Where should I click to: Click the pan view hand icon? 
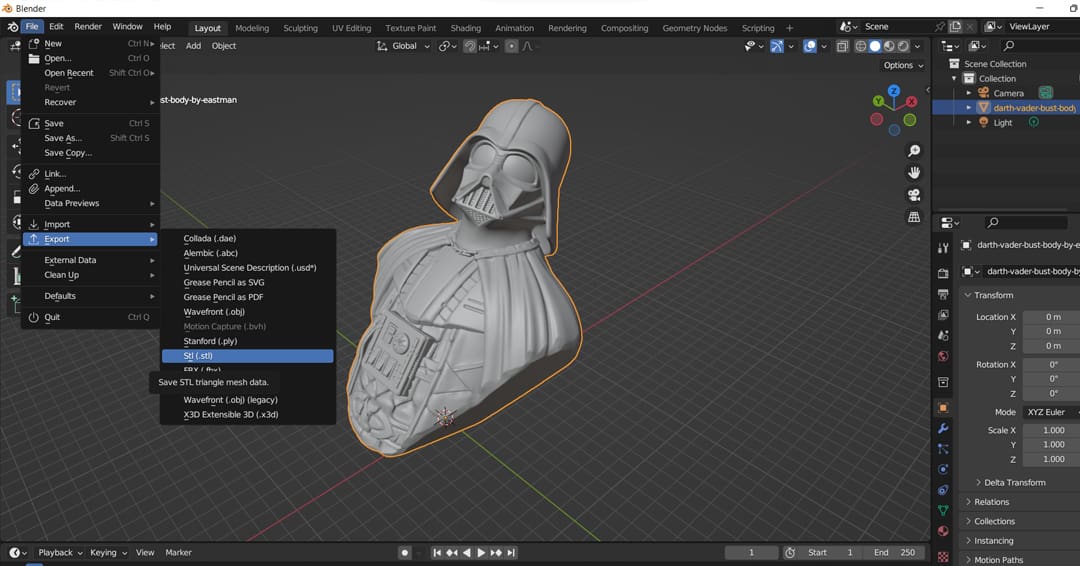(914, 173)
